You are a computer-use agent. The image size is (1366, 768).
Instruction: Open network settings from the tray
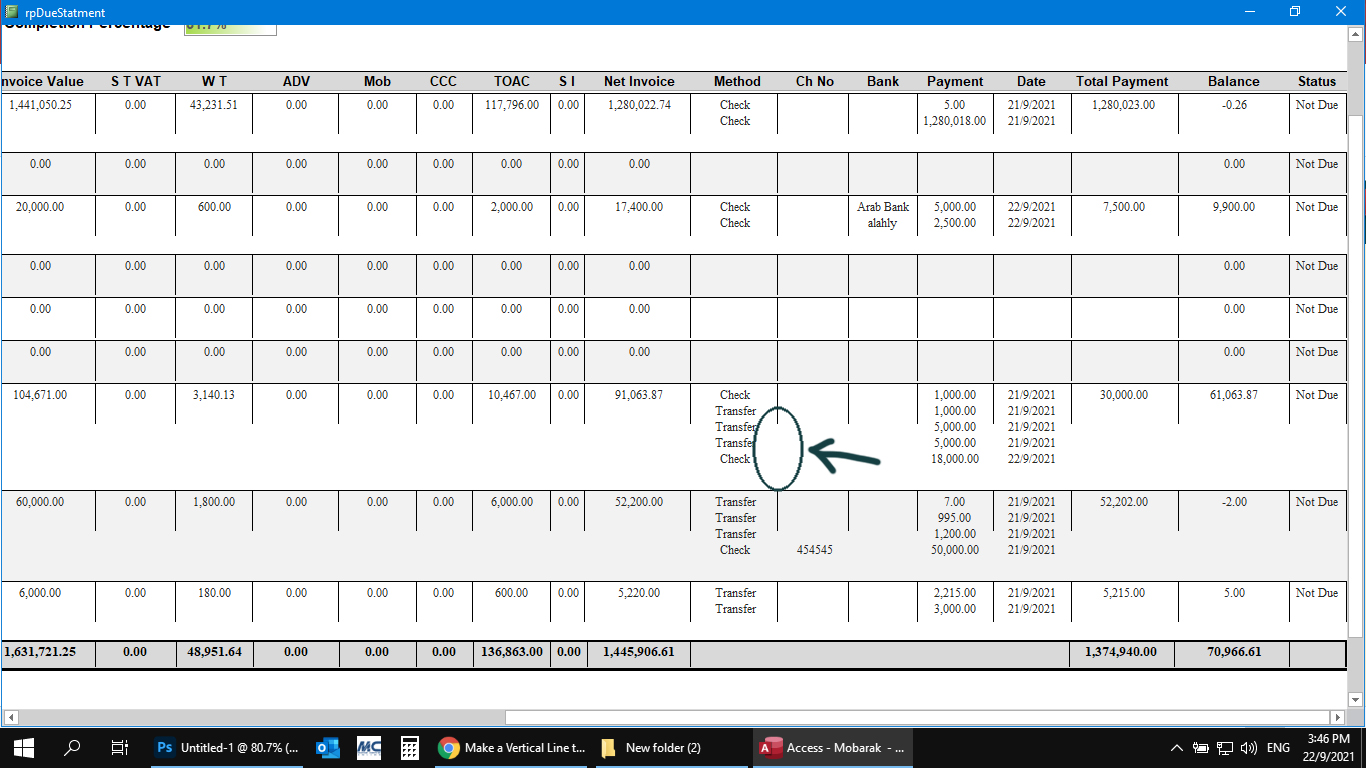point(1225,747)
